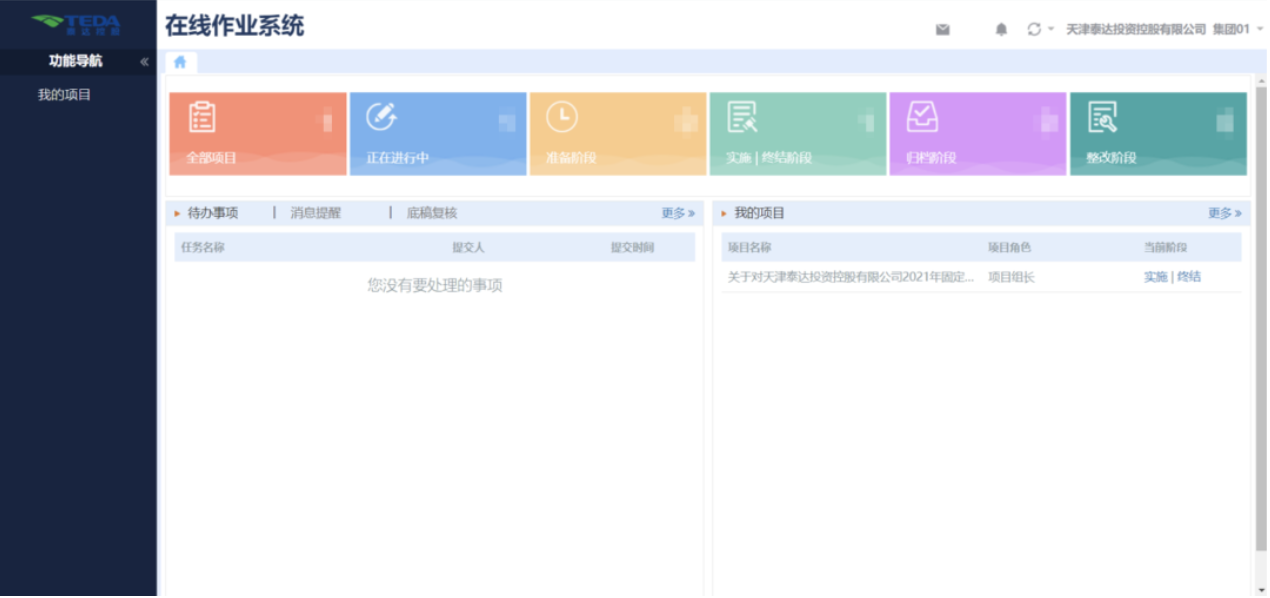Open the 归档阶段 tile
This screenshot has height=598, width=1270.
coord(978,134)
